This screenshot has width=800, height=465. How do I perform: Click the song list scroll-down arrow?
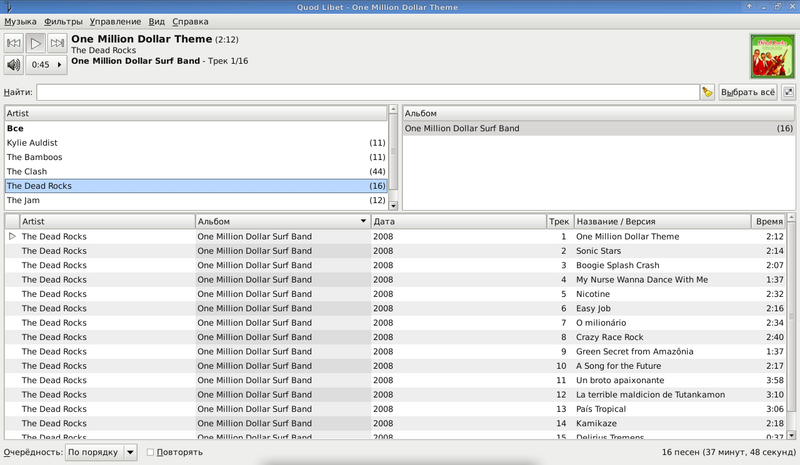coord(791,435)
